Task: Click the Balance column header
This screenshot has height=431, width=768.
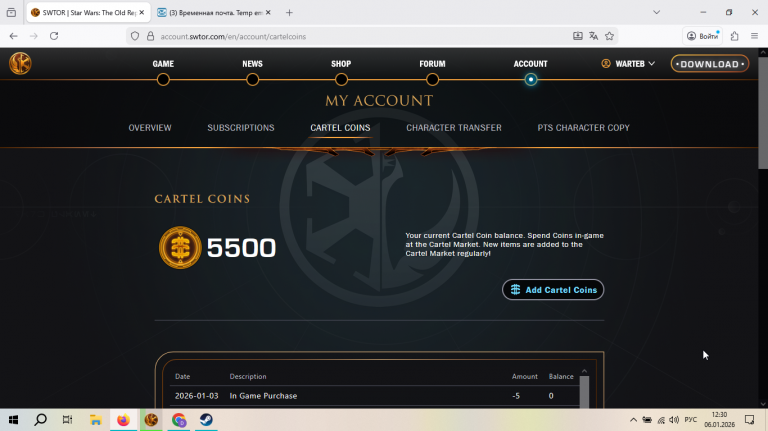Action: click(561, 377)
